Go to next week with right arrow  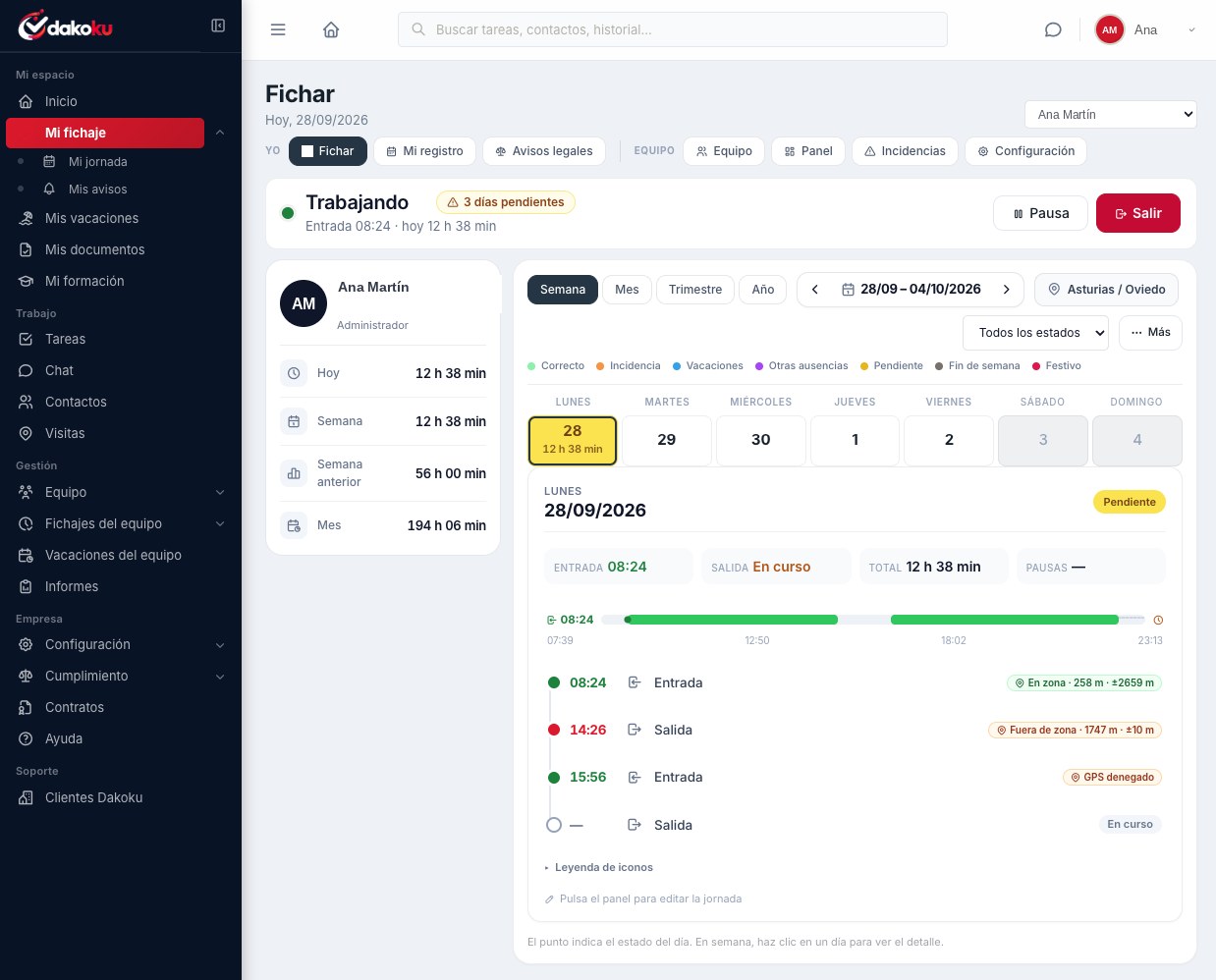1006,290
